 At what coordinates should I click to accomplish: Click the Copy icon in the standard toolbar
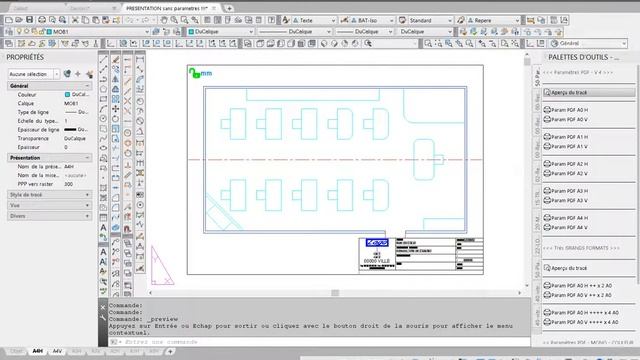pyautogui.click(x=85, y=20)
